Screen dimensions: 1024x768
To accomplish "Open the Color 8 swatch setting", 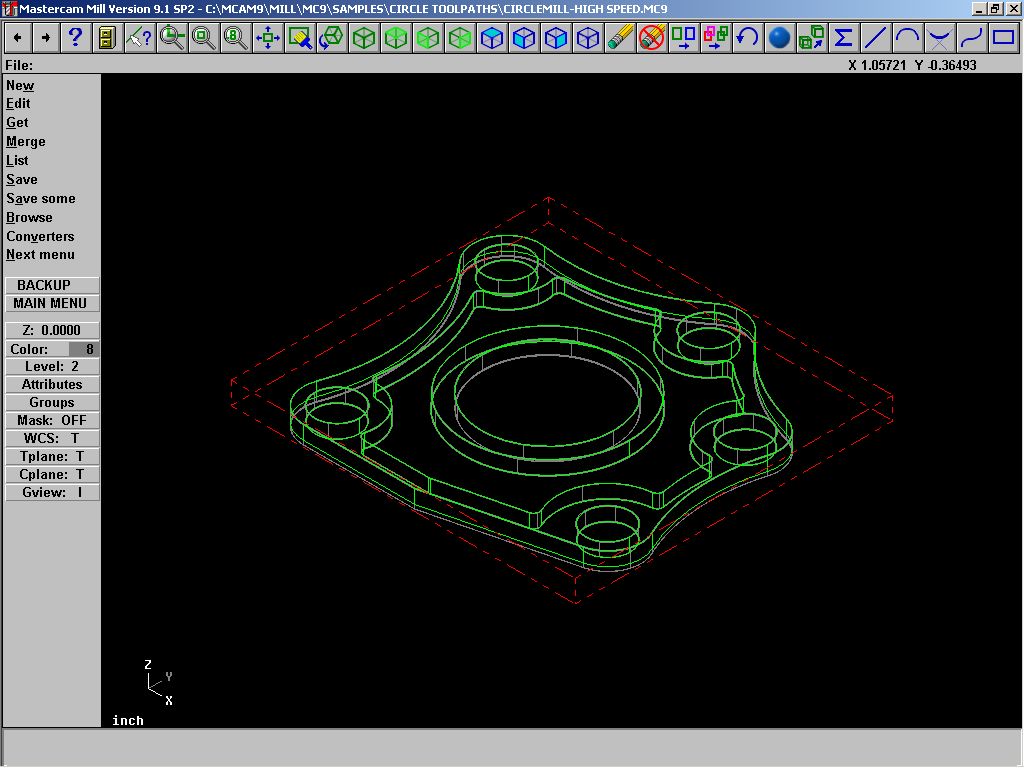I will coord(52,349).
